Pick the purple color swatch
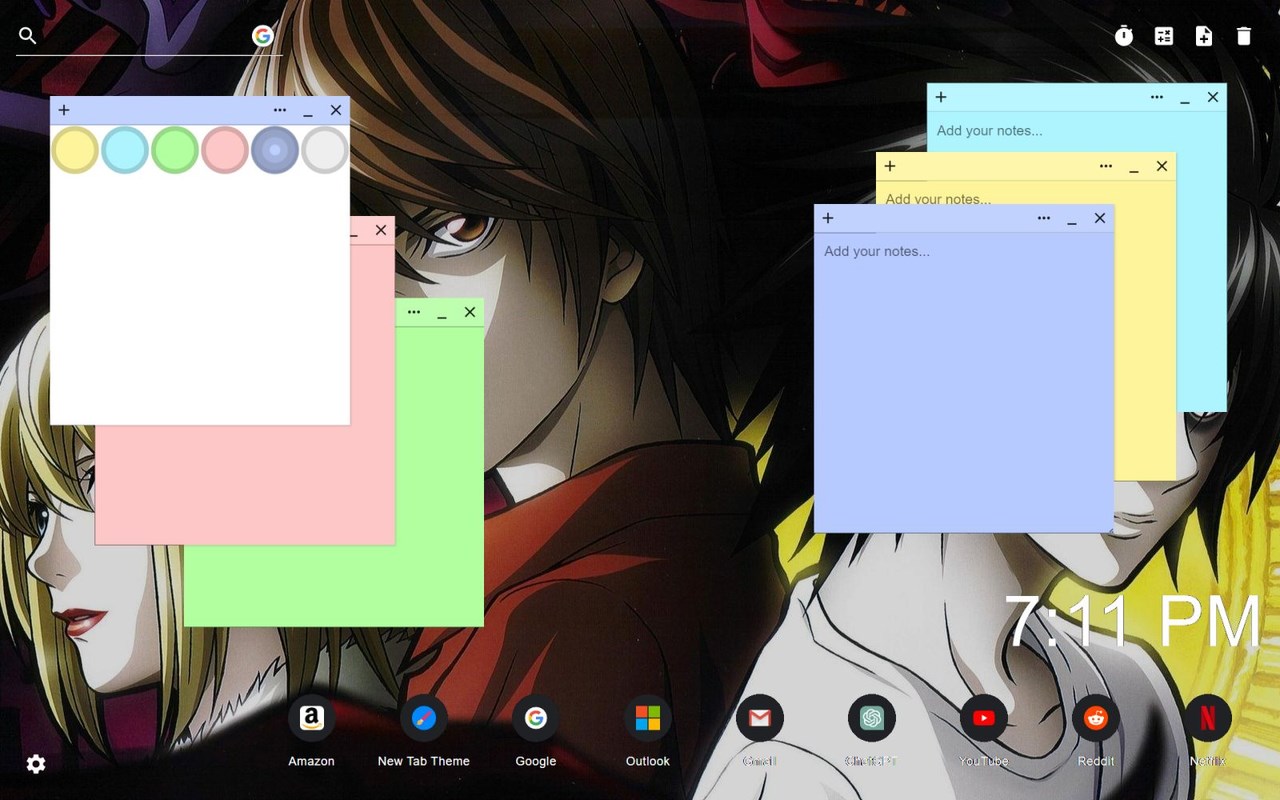Screen dimensions: 1280x800 coord(275,150)
